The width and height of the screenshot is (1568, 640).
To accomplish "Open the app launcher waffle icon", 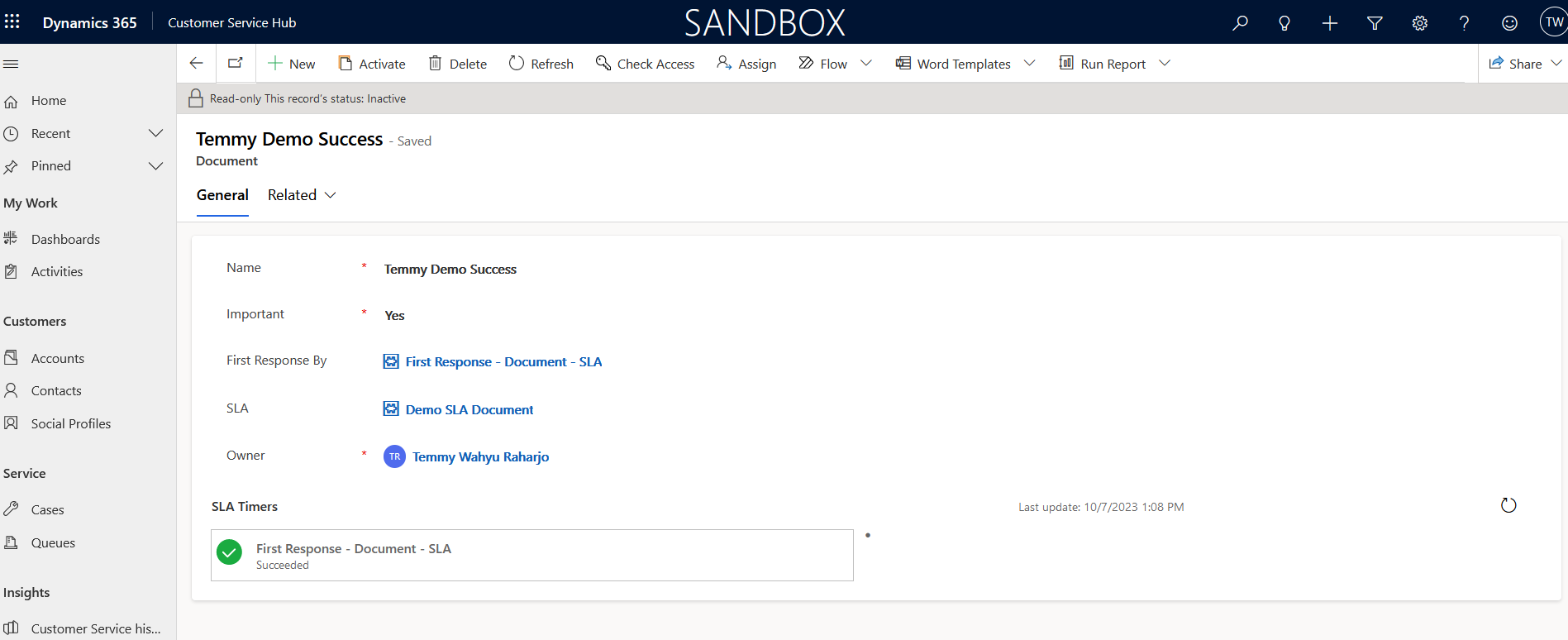I will tap(12, 21).
